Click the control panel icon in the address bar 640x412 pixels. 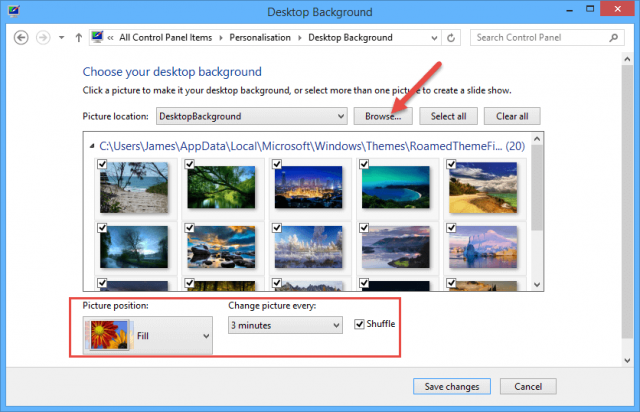point(97,37)
